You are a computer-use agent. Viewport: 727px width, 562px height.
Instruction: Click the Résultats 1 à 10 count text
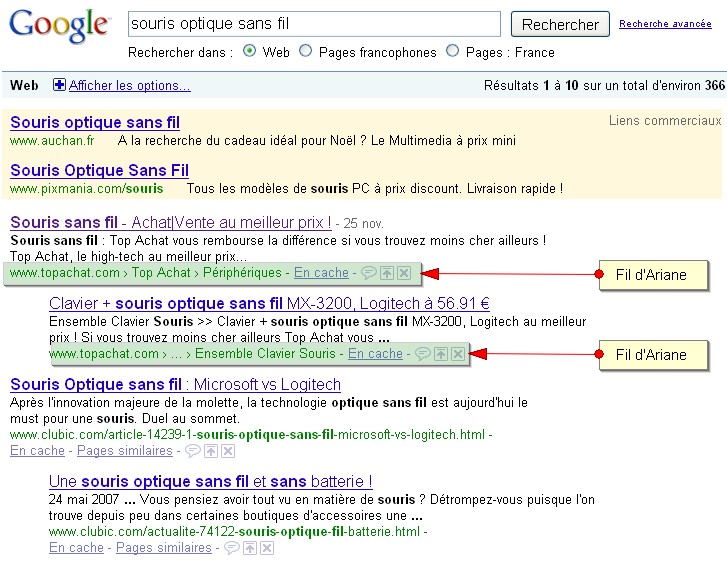coord(604,85)
